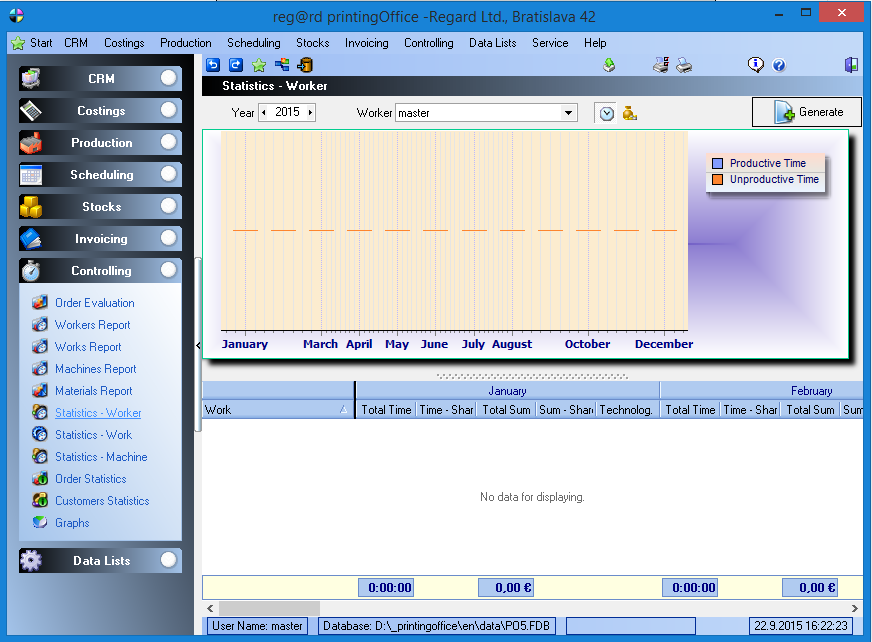Click the green favorites star icon in toolbar
This screenshot has width=872, height=642.
[259, 65]
